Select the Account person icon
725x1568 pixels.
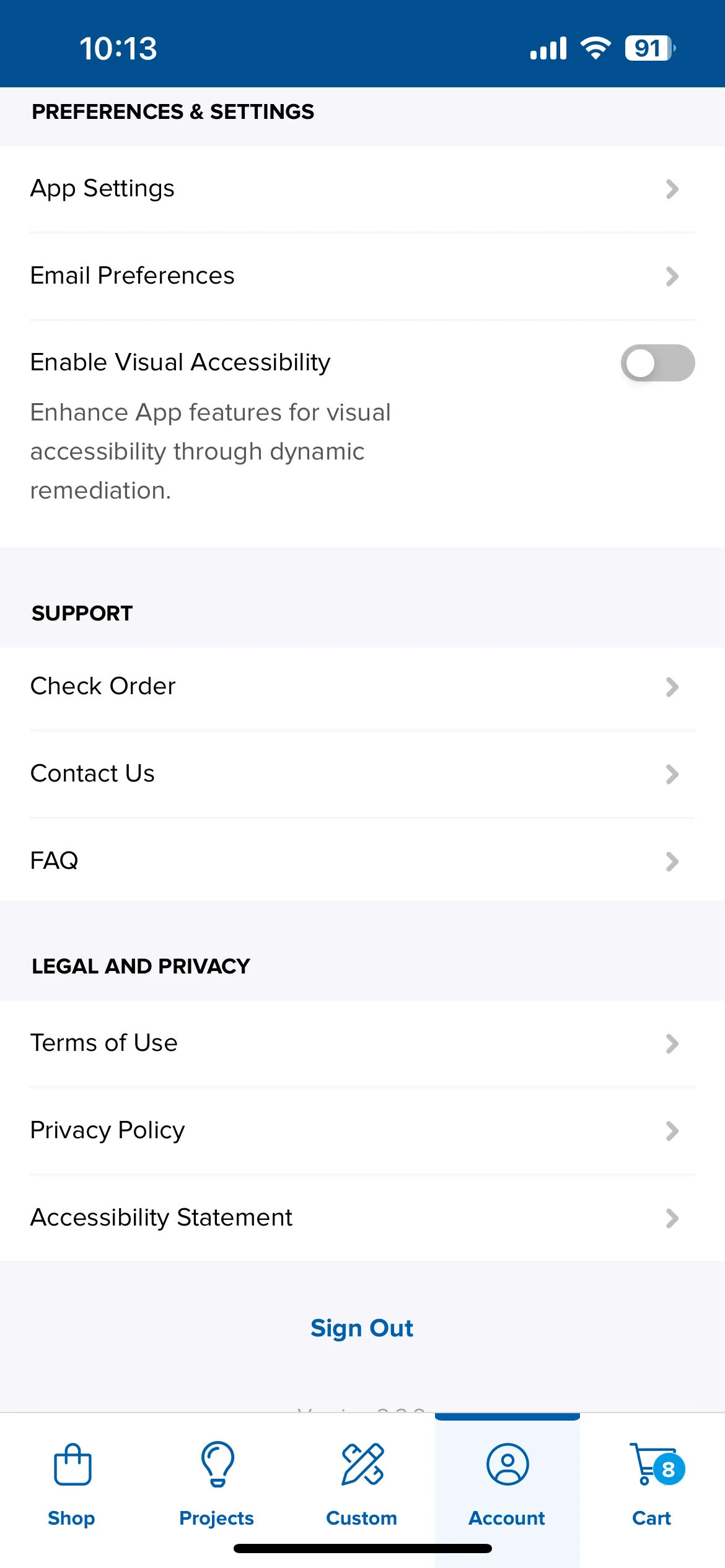click(507, 1465)
